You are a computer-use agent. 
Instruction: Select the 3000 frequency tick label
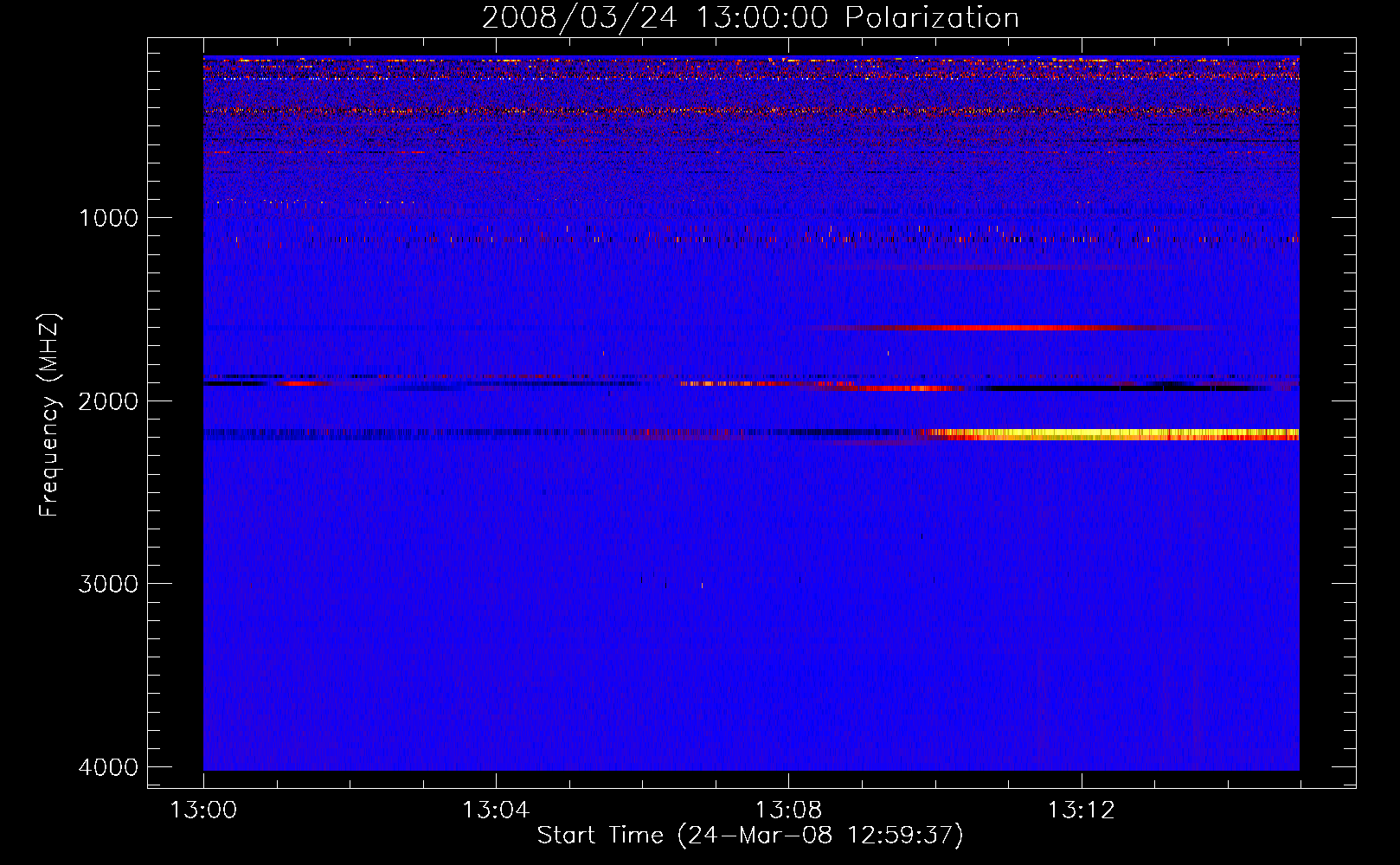pos(108,584)
